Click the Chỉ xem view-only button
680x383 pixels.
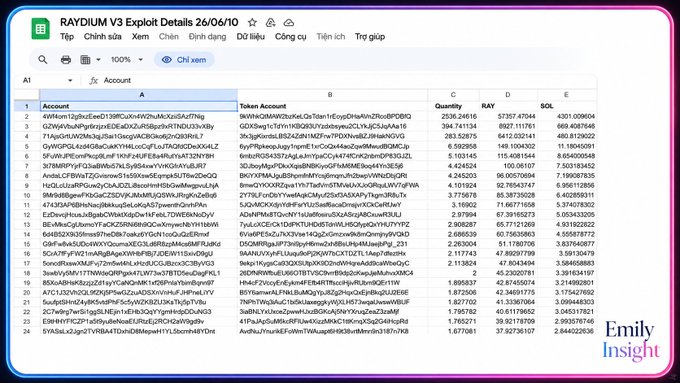pyautogui.click(x=184, y=60)
